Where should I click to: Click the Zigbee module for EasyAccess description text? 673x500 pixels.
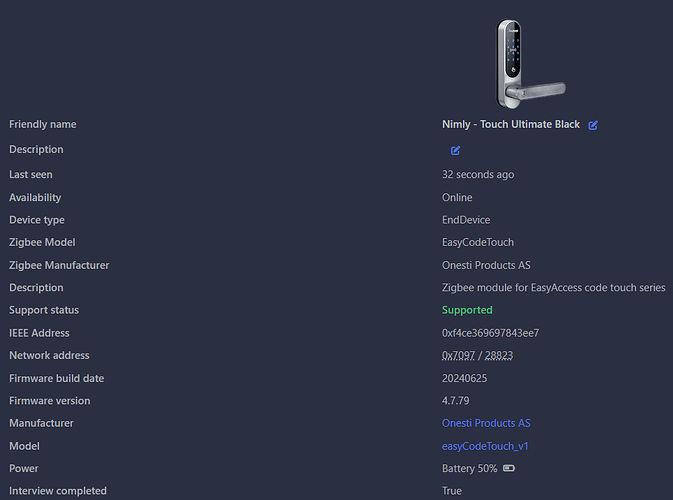[553, 288]
